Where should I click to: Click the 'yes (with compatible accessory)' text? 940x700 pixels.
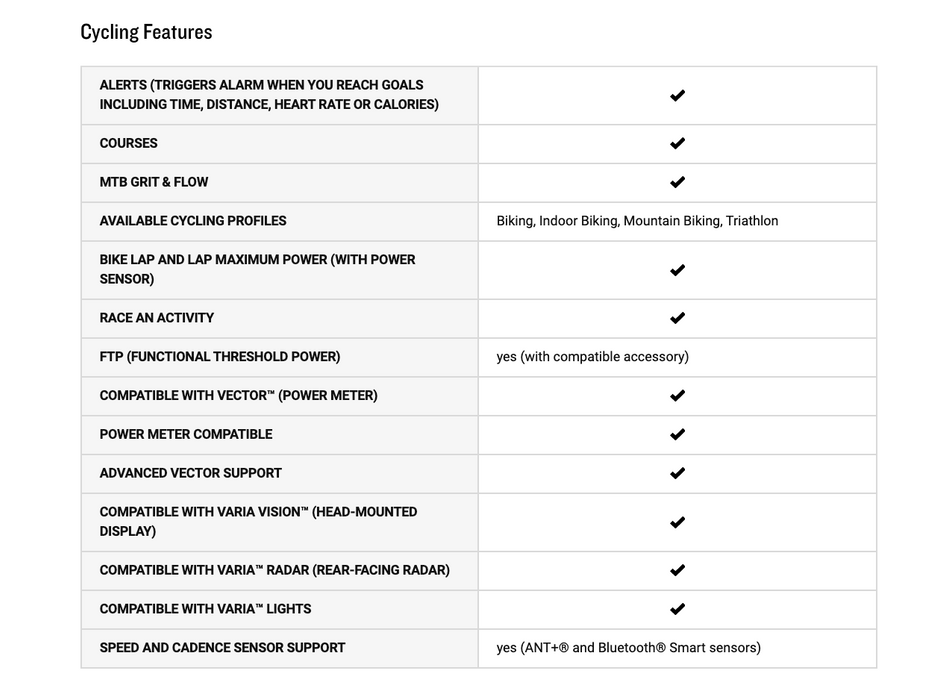592,357
